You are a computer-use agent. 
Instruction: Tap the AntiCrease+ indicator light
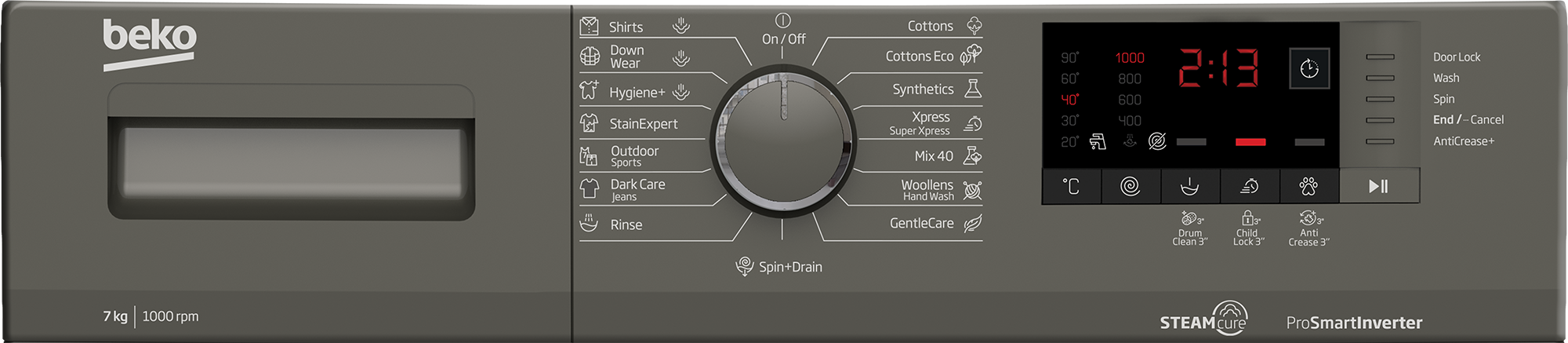(1380, 141)
